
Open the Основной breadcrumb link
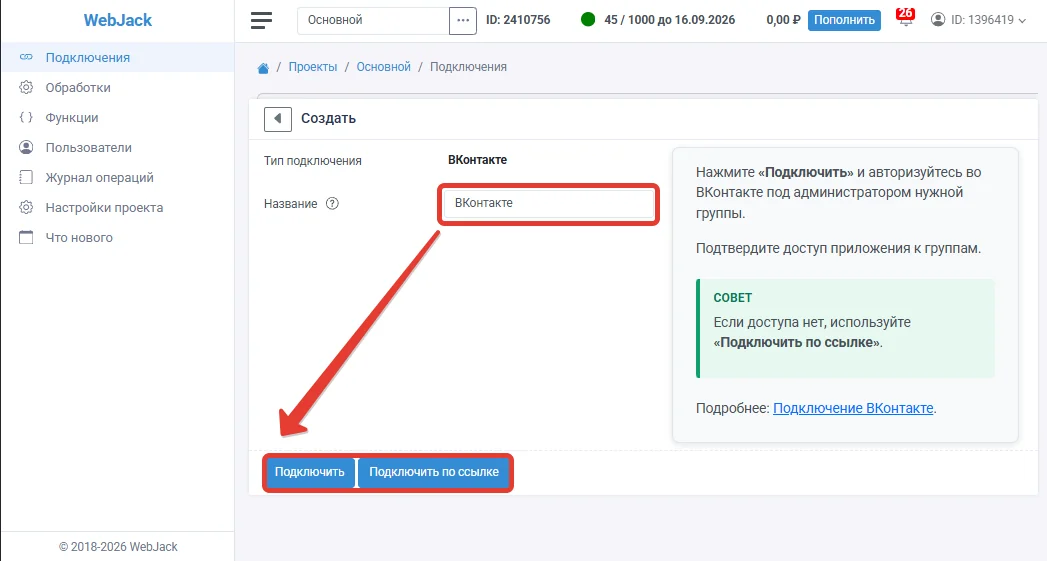383,67
